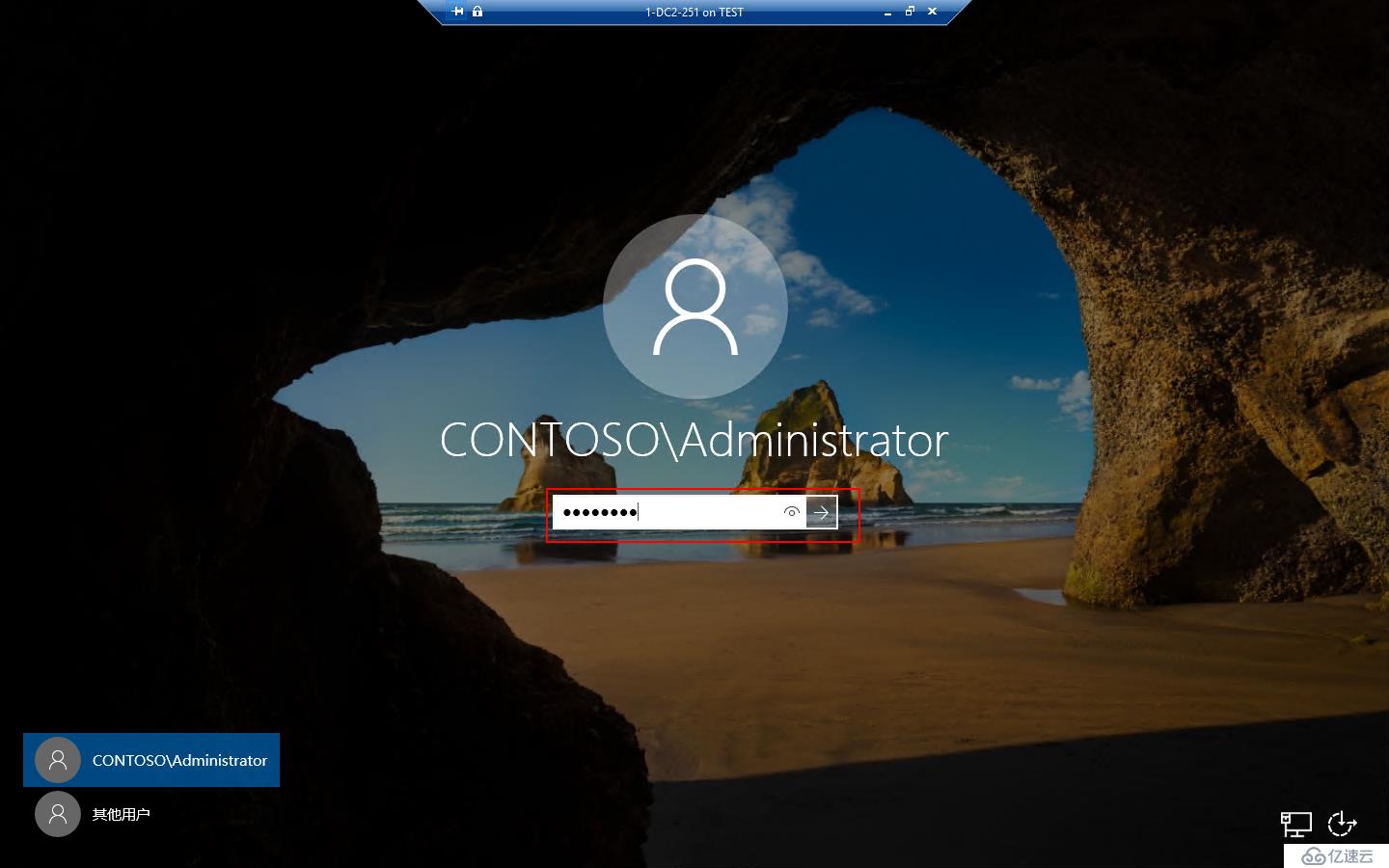
Task: Open the network connection icon
Action: [x=1296, y=824]
